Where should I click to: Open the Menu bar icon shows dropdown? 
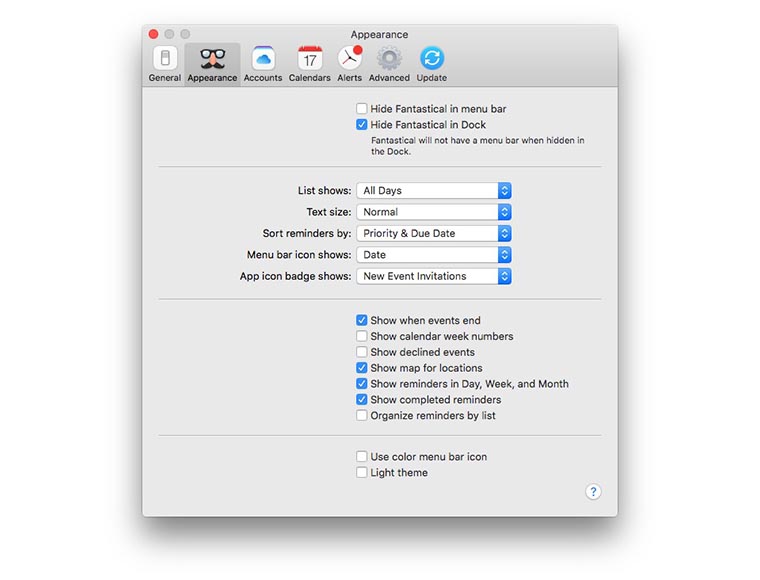coord(434,255)
